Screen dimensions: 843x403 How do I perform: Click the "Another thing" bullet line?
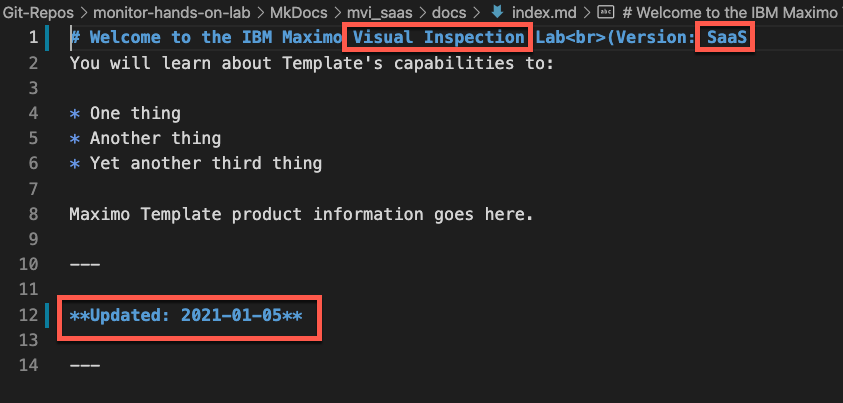coord(155,138)
